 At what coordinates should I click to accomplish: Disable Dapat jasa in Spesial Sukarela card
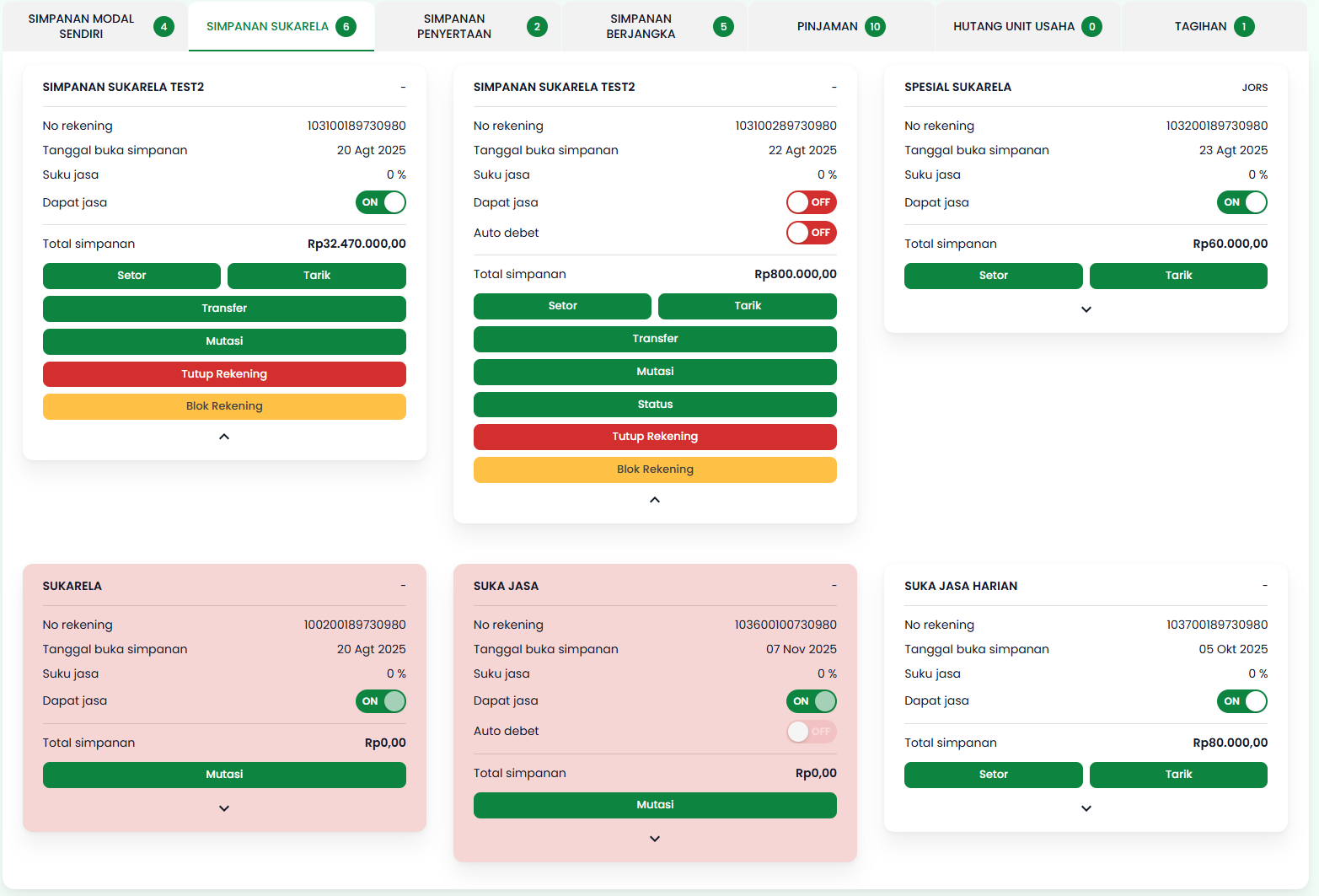point(1241,202)
